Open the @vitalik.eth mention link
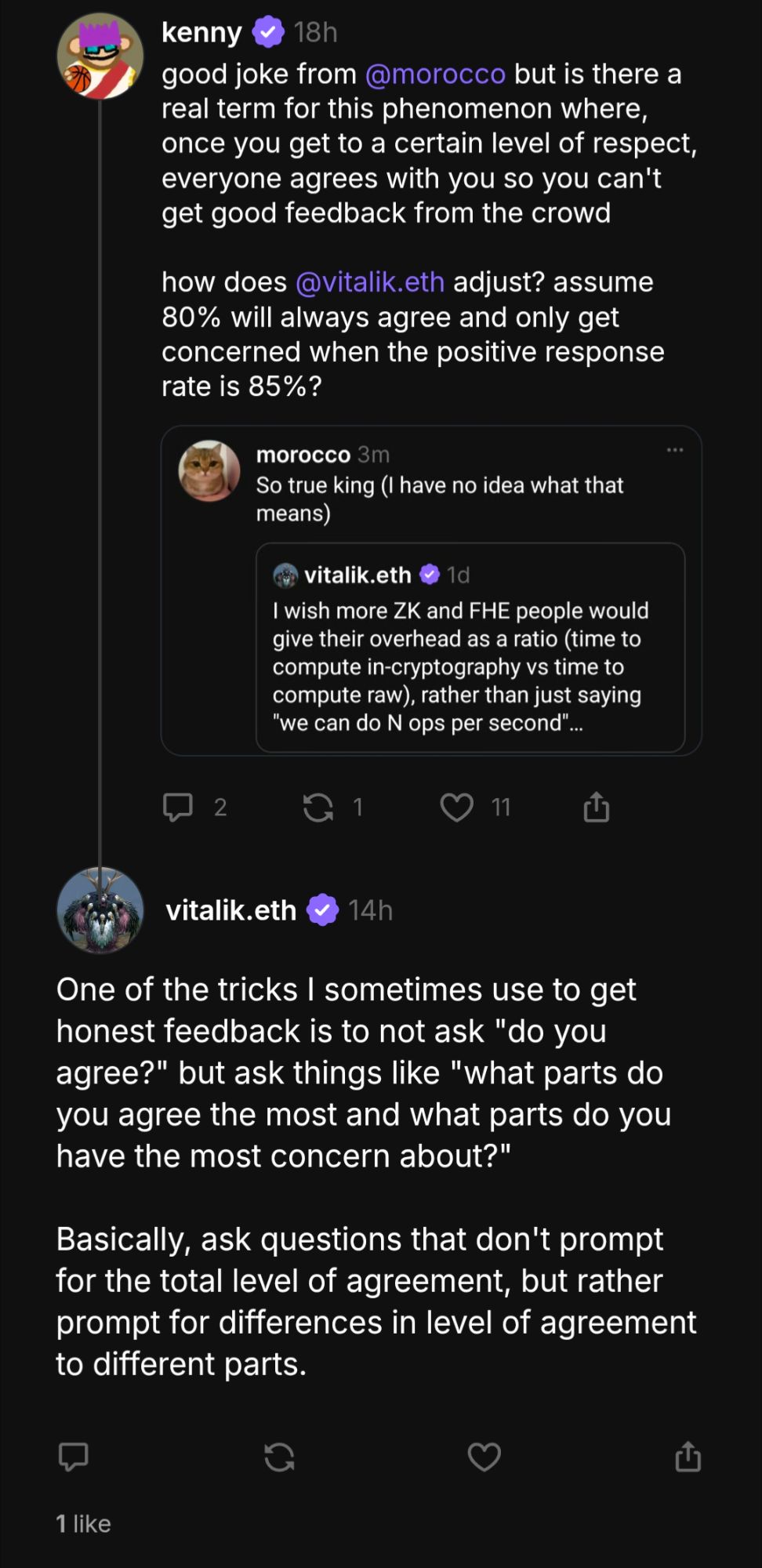Screen dimensions: 762x1568 [x=370, y=281]
